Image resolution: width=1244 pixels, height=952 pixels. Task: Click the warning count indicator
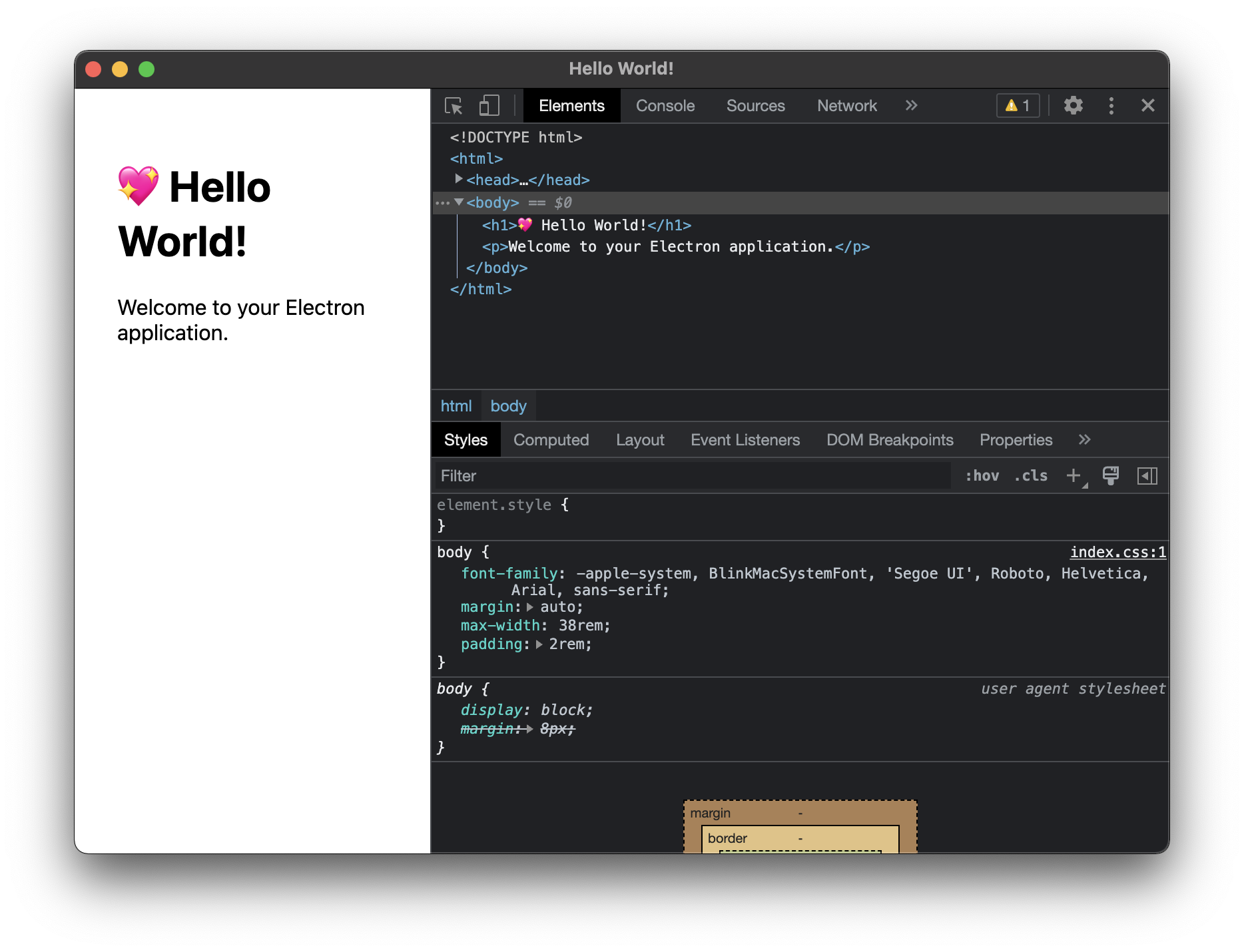[x=1017, y=105]
